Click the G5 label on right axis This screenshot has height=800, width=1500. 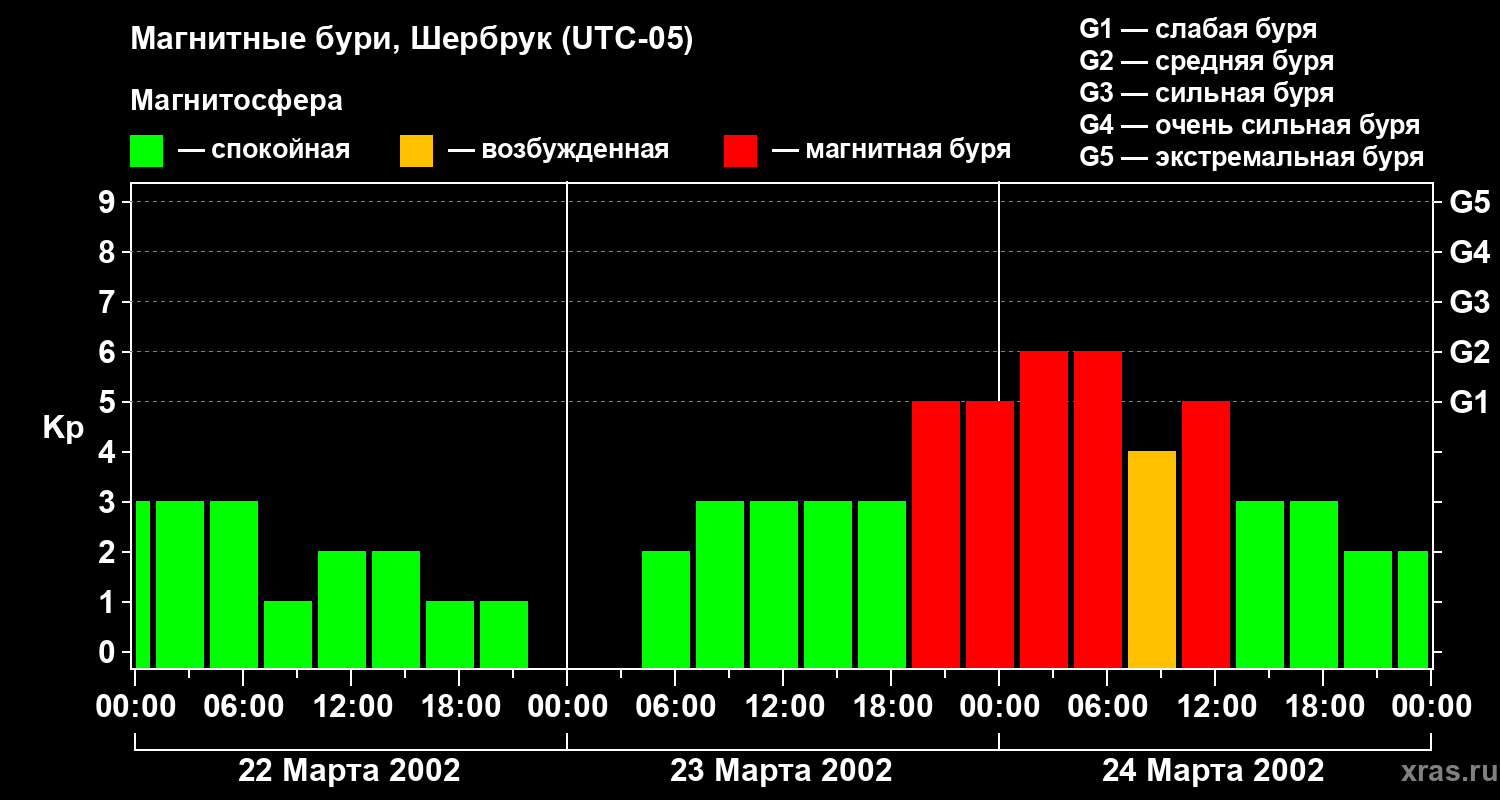[x=1469, y=202]
